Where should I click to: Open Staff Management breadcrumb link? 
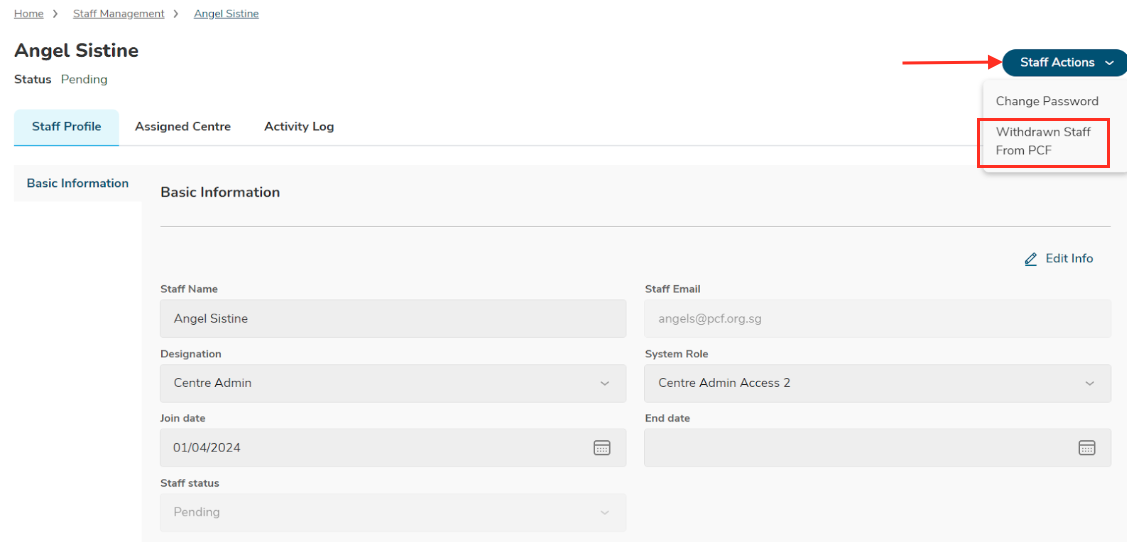tap(118, 14)
